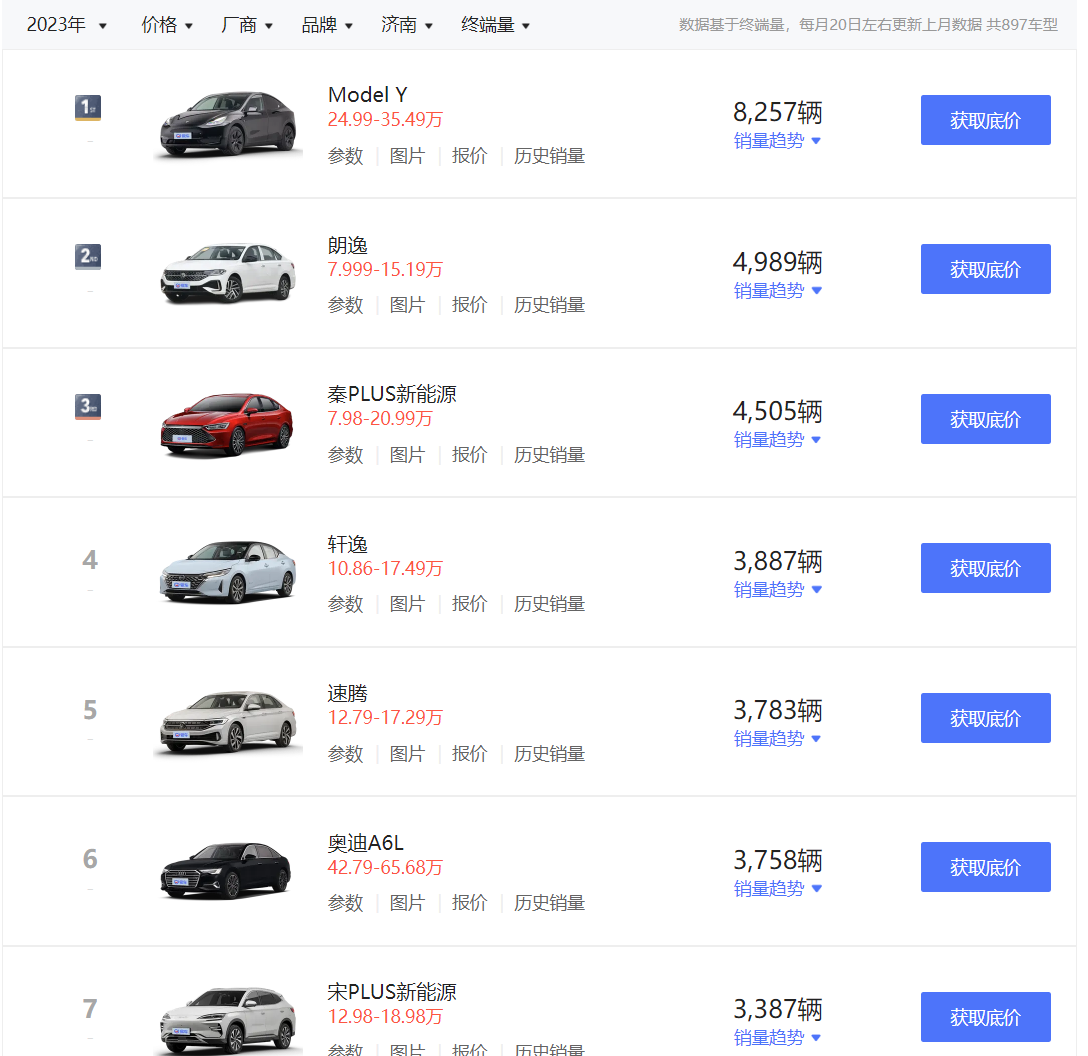The image size is (1088, 1056).
Task: Click the rank 1 gold badge icon
Action: coord(88,108)
